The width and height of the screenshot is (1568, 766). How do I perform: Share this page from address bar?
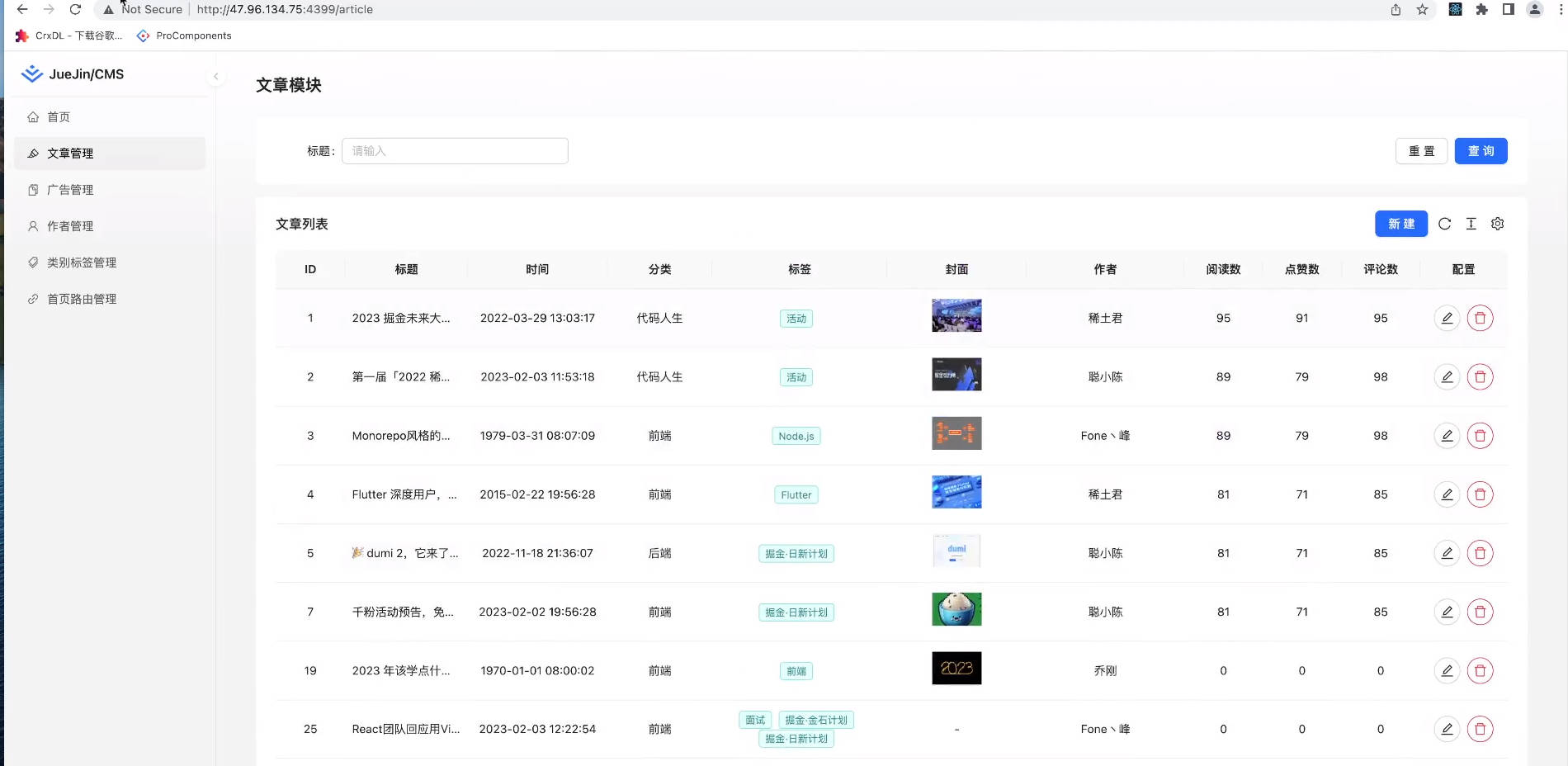[x=1396, y=9]
